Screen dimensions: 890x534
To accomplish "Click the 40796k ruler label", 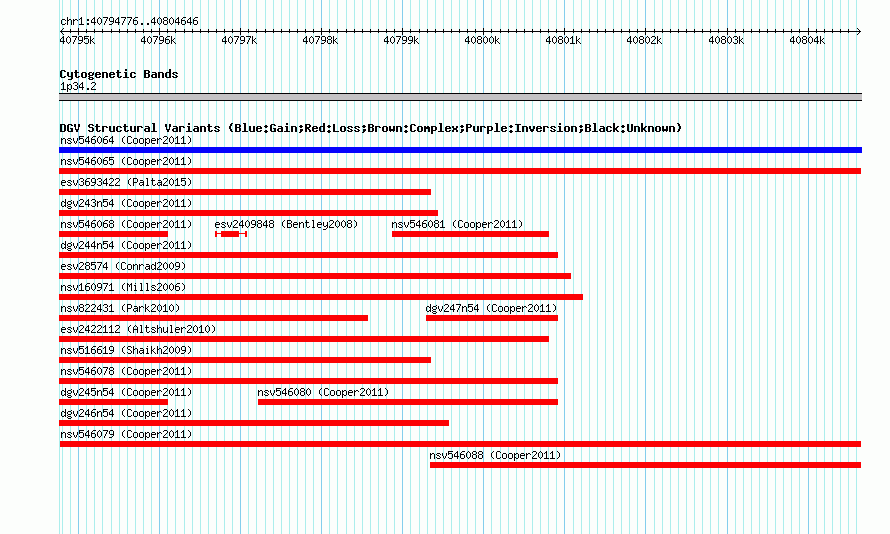I will (158, 40).
